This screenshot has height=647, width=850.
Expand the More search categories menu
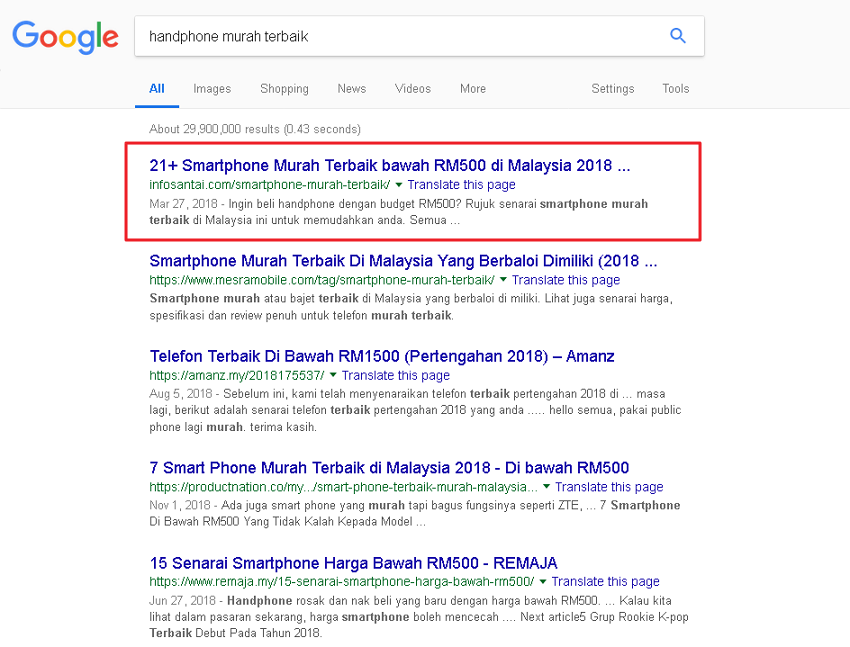[x=473, y=88]
